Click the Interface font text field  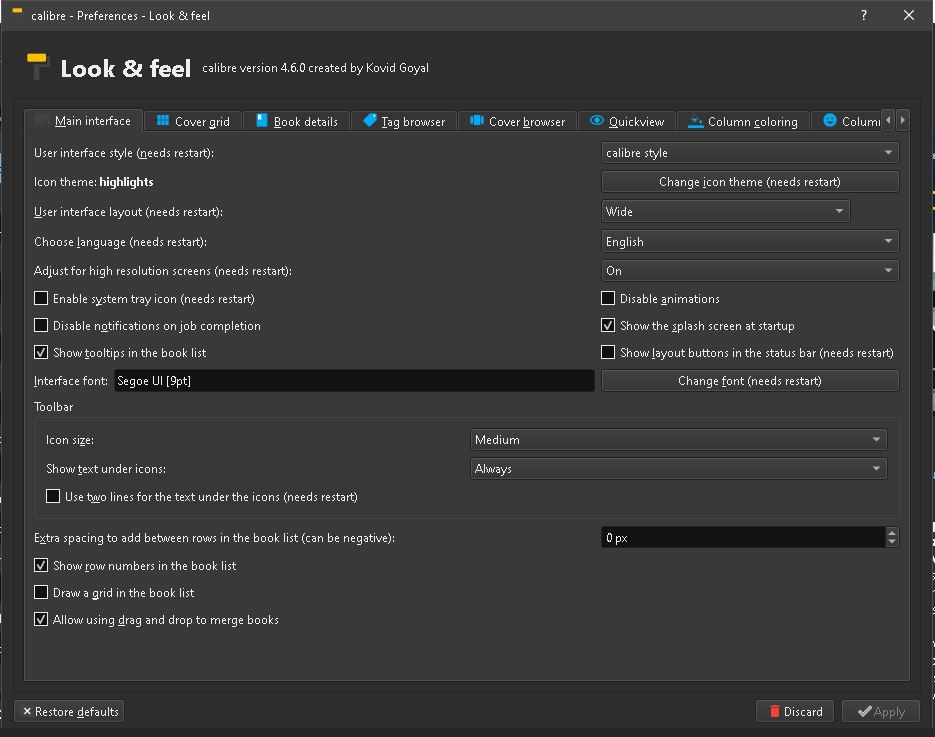[x=354, y=380]
